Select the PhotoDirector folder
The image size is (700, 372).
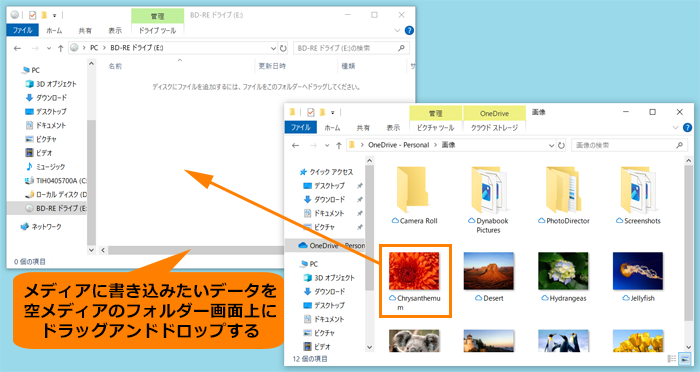[563, 195]
